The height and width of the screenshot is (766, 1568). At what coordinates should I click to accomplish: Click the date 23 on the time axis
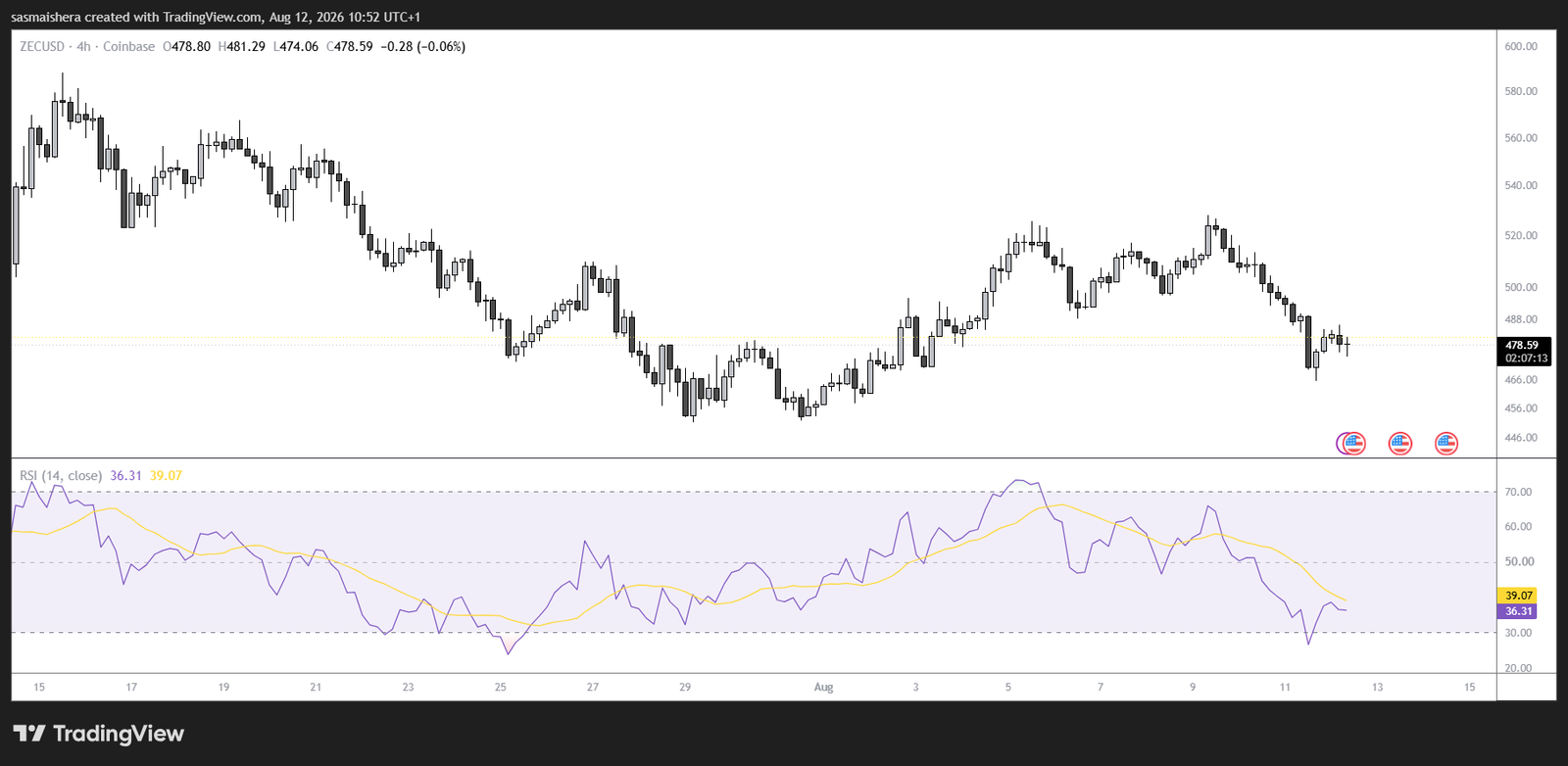(408, 687)
